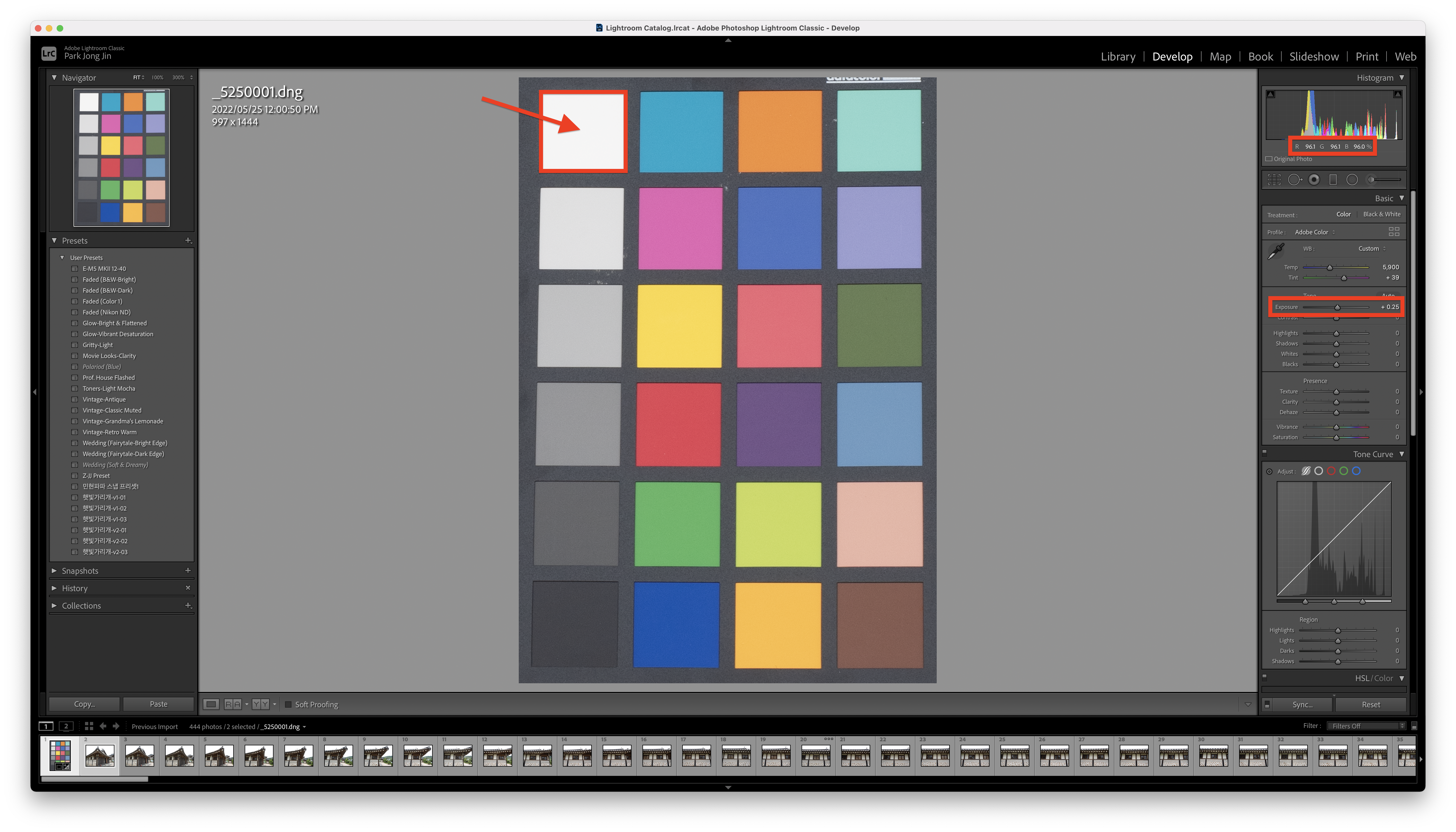Open the Slideshow module

pyautogui.click(x=1314, y=56)
